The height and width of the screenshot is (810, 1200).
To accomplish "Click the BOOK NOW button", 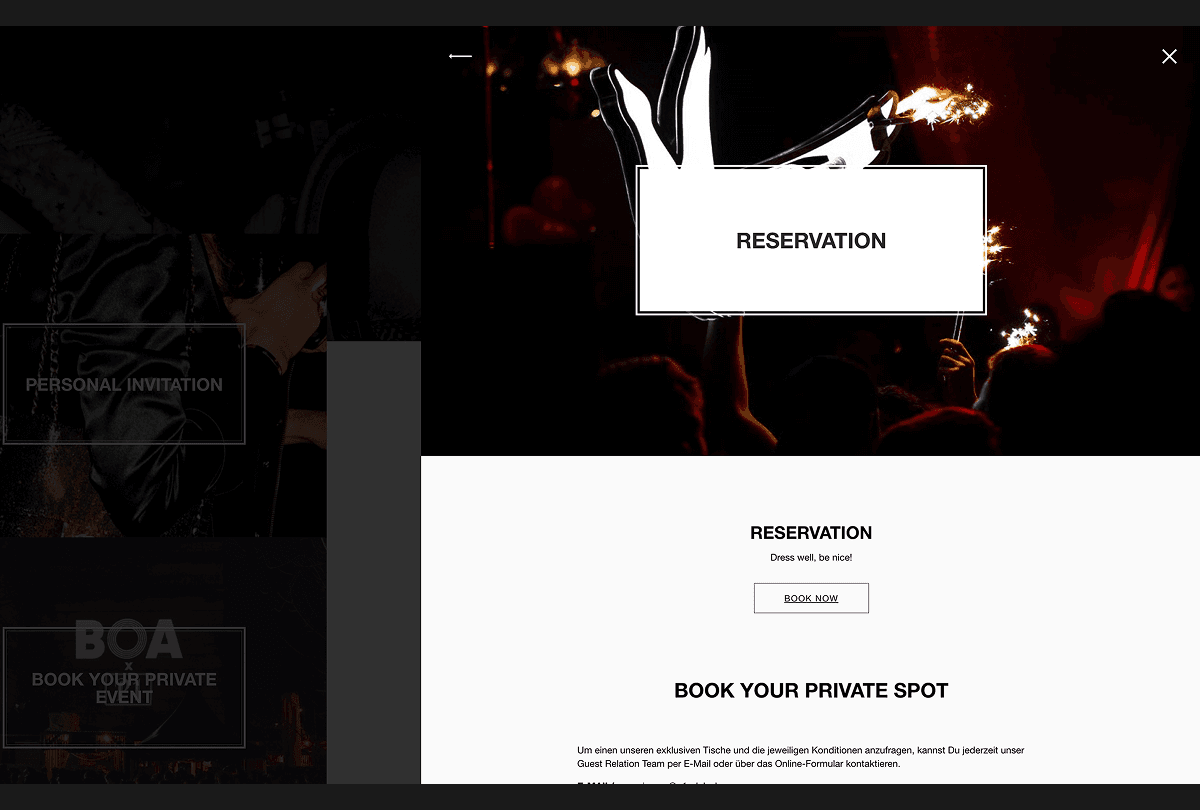I will click(811, 598).
